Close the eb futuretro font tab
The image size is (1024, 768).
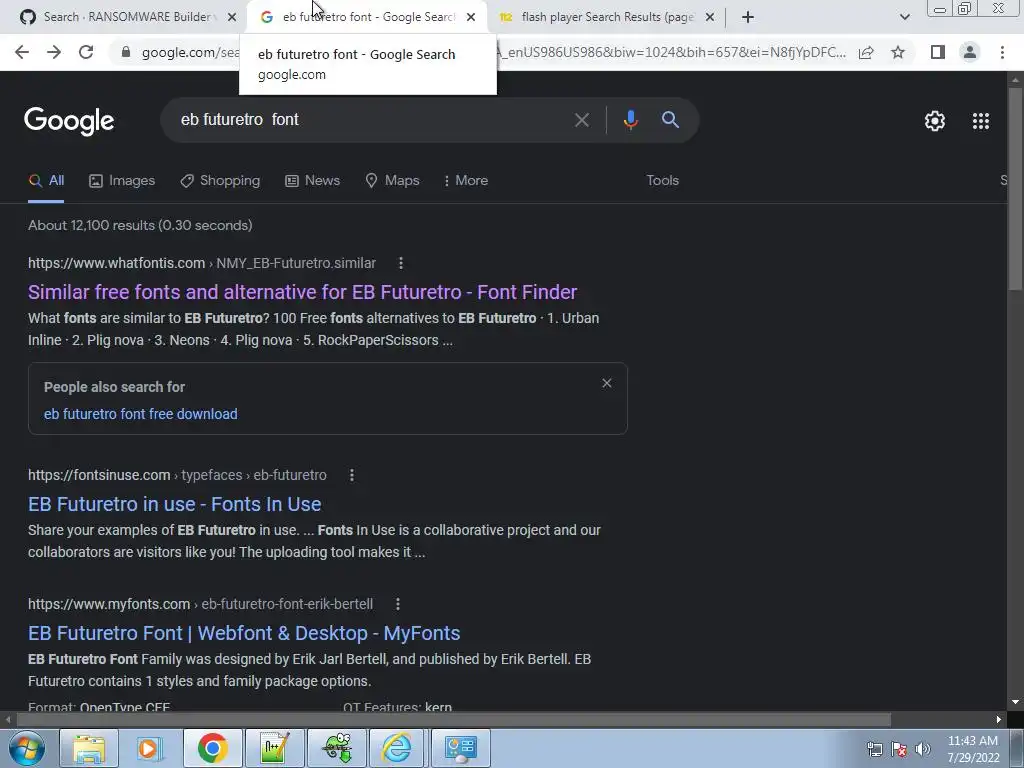(471, 18)
